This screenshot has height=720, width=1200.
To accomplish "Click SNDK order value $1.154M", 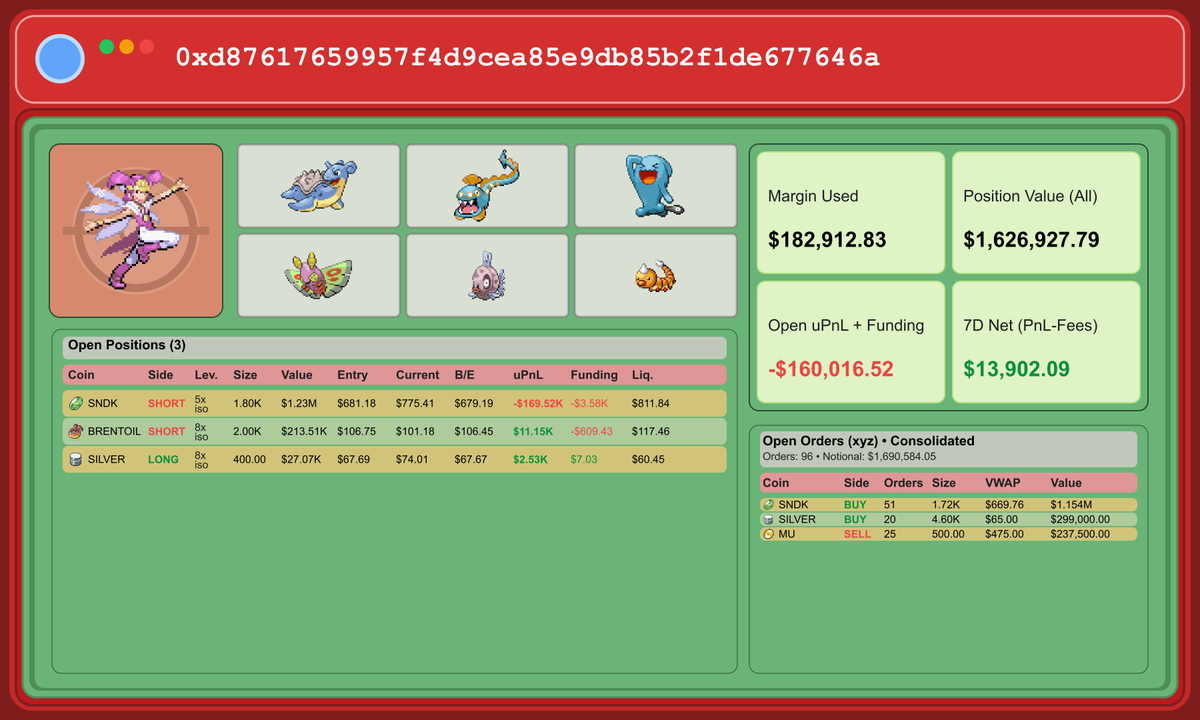I will point(1071,505).
